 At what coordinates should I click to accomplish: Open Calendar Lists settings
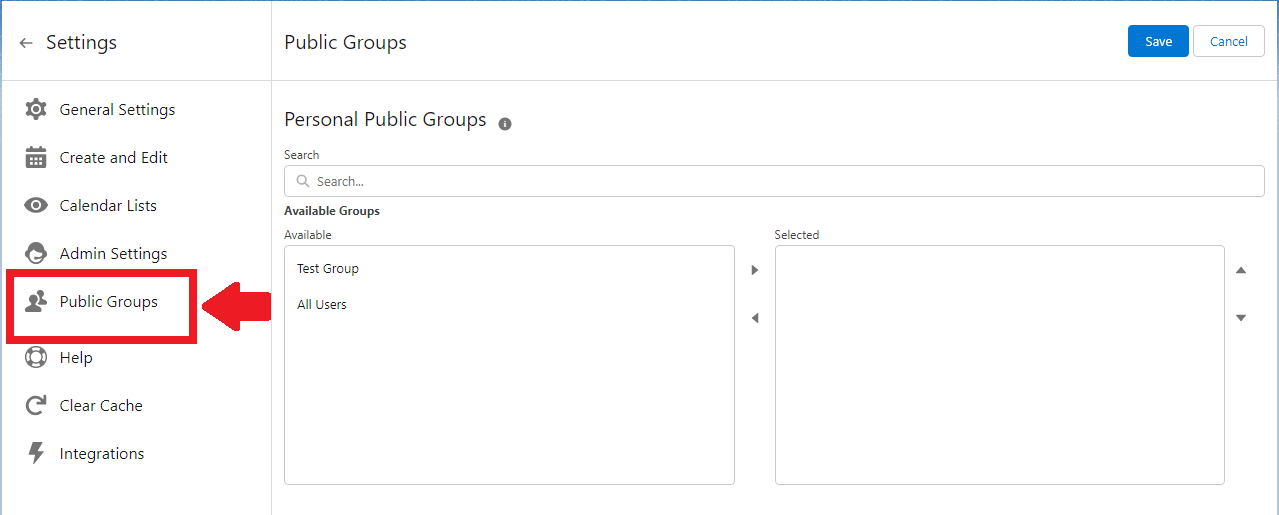pos(108,206)
